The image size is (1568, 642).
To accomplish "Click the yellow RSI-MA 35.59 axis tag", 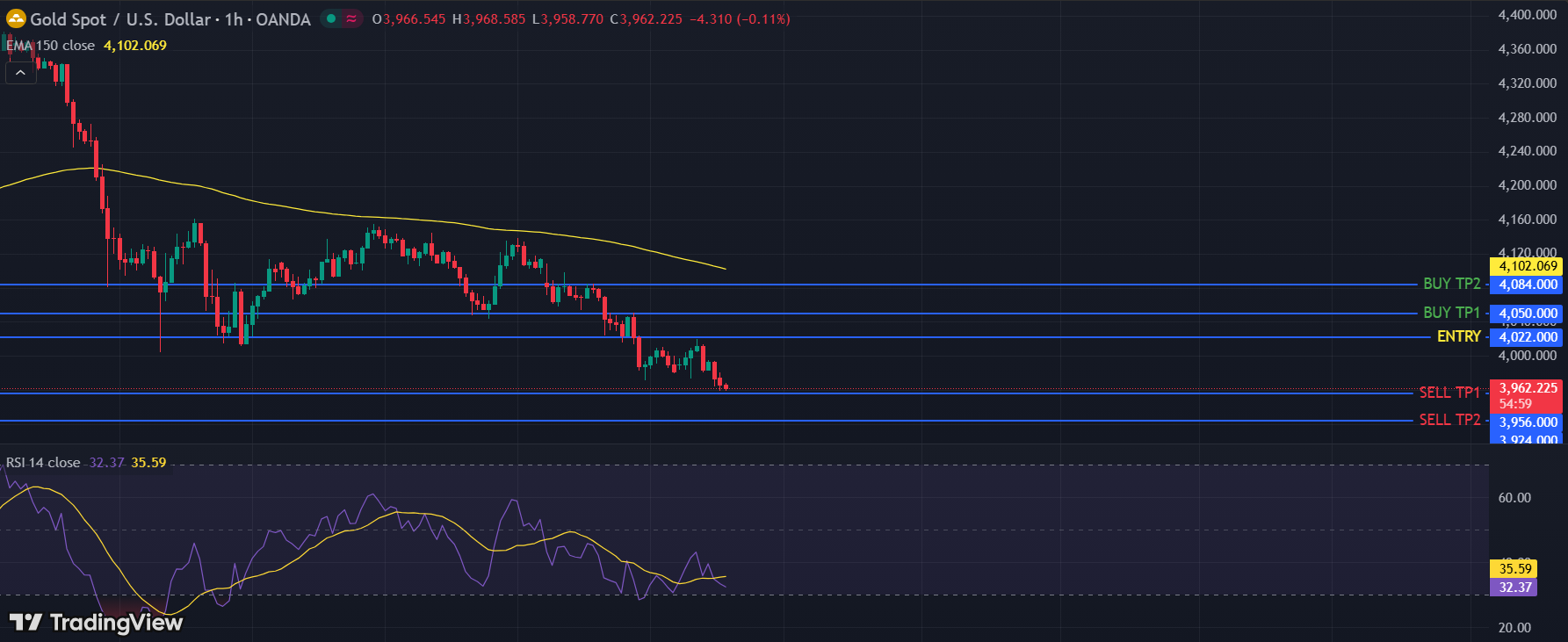I will coord(1514,569).
